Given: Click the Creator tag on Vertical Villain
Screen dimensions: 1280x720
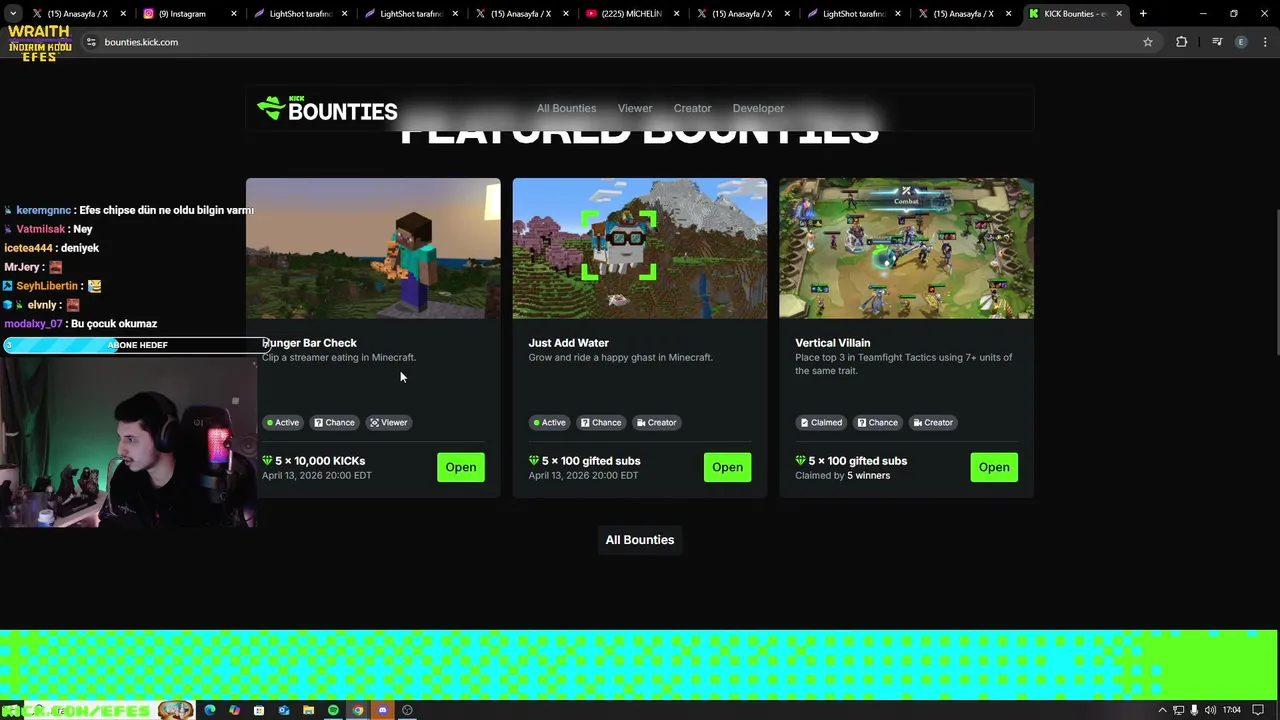Looking at the screenshot, I should 933,422.
